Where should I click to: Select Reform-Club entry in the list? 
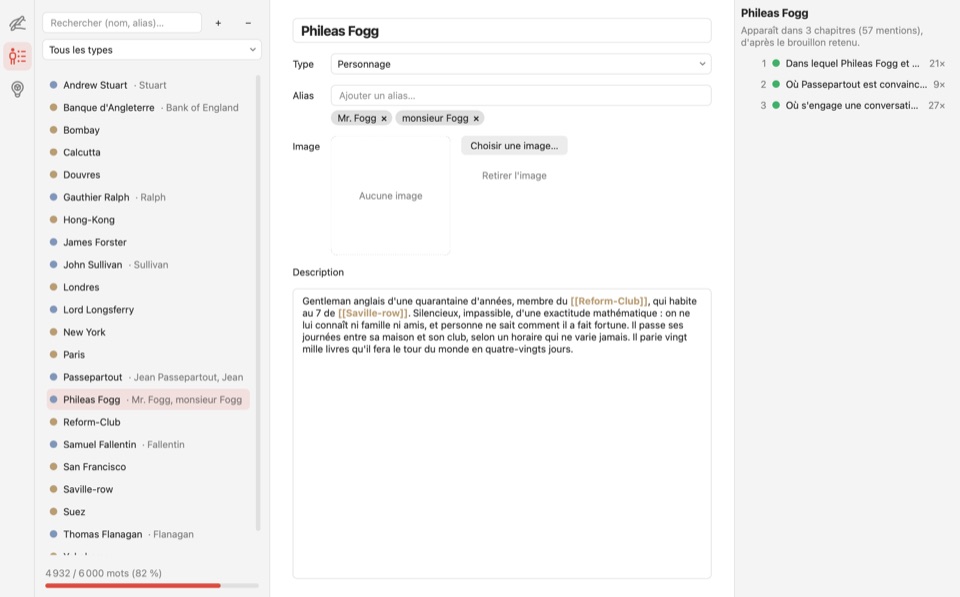[x=148, y=422]
